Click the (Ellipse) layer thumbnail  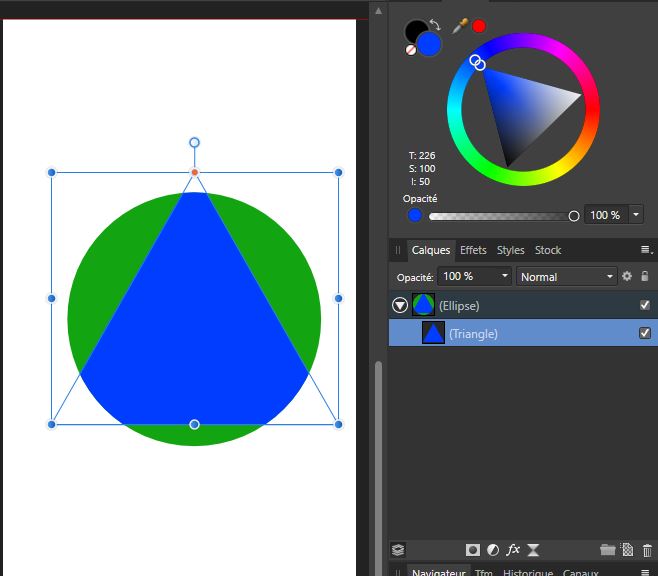[x=423, y=305]
